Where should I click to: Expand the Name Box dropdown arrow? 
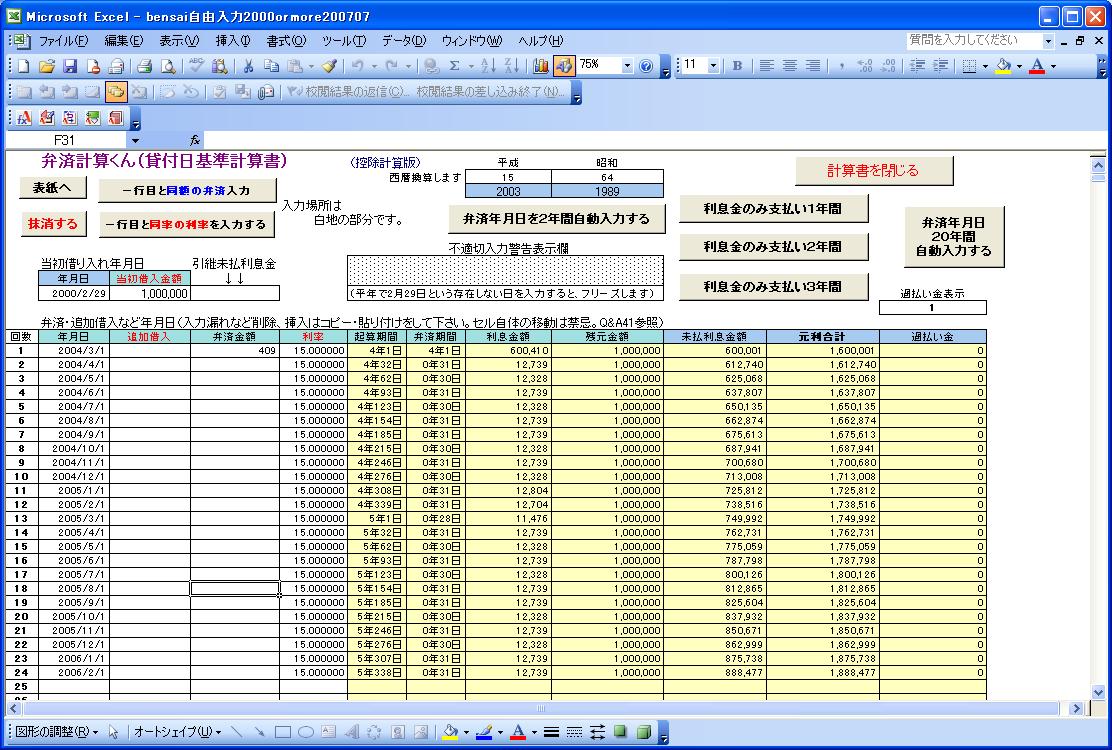click(x=135, y=140)
